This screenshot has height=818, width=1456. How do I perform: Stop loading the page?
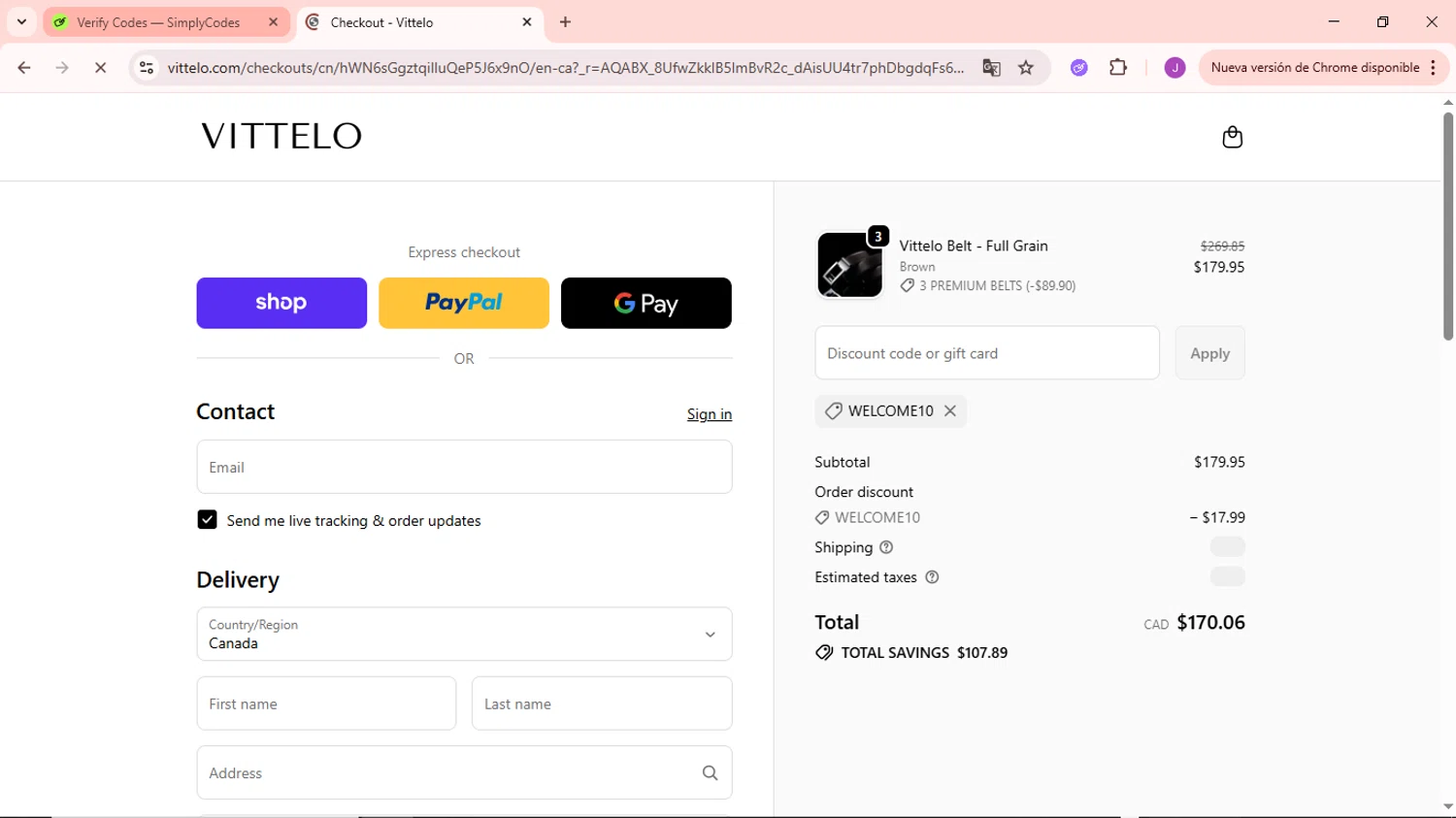coord(100,68)
